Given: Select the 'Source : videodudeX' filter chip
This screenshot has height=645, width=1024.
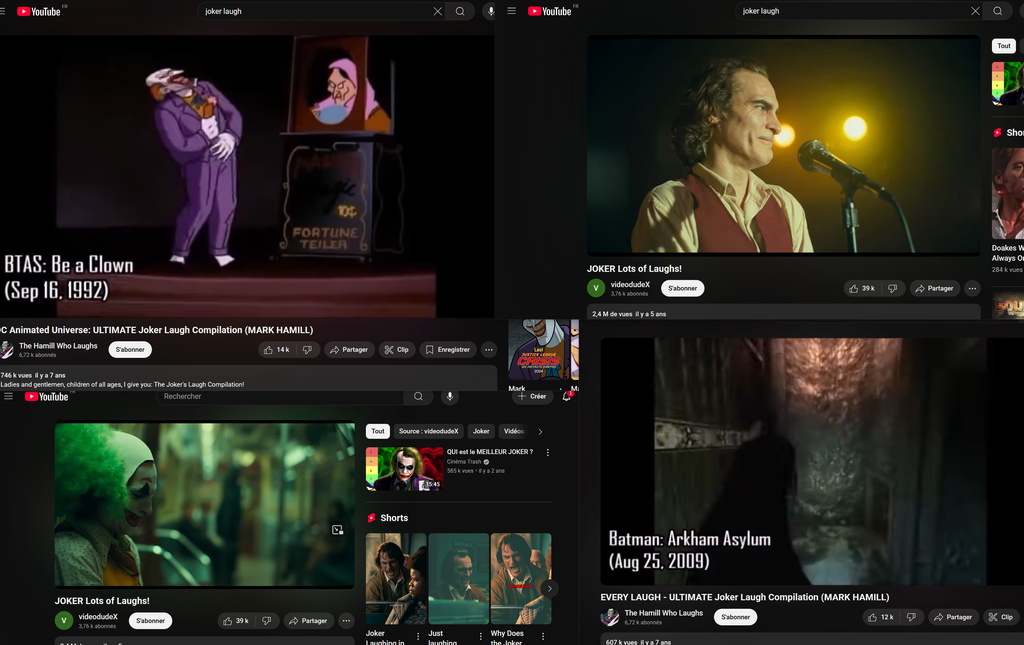Looking at the screenshot, I should coord(428,431).
